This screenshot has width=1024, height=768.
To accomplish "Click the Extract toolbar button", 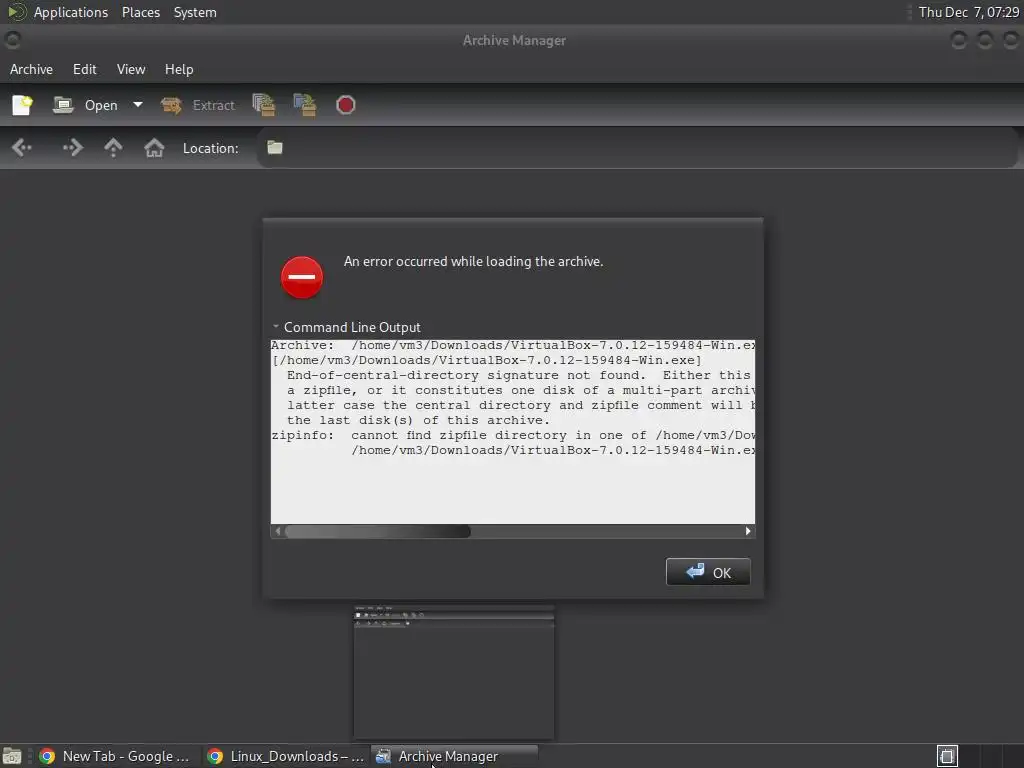I will [x=197, y=105].
